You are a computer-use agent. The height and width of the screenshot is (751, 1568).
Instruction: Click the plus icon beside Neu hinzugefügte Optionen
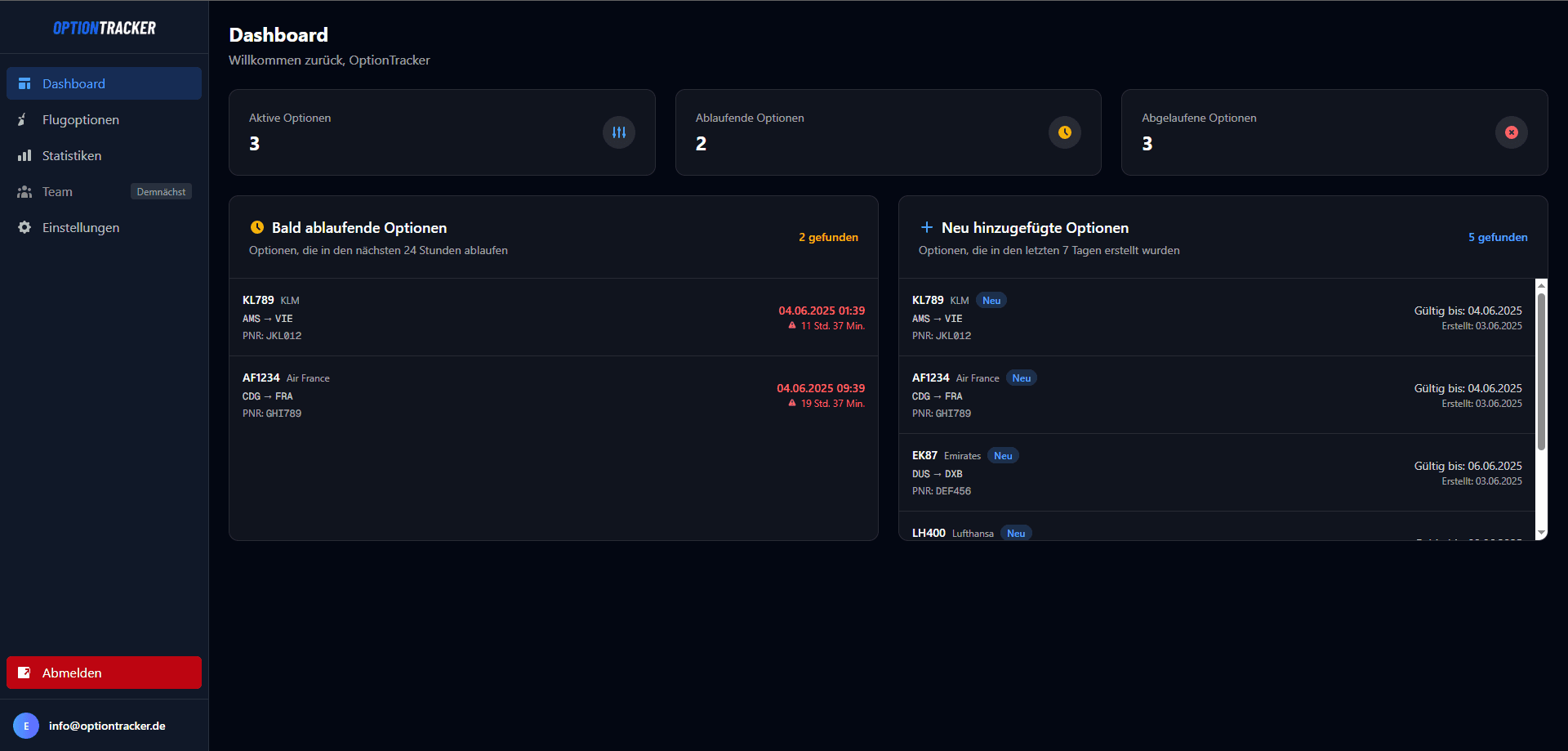[x=926, y=227]
